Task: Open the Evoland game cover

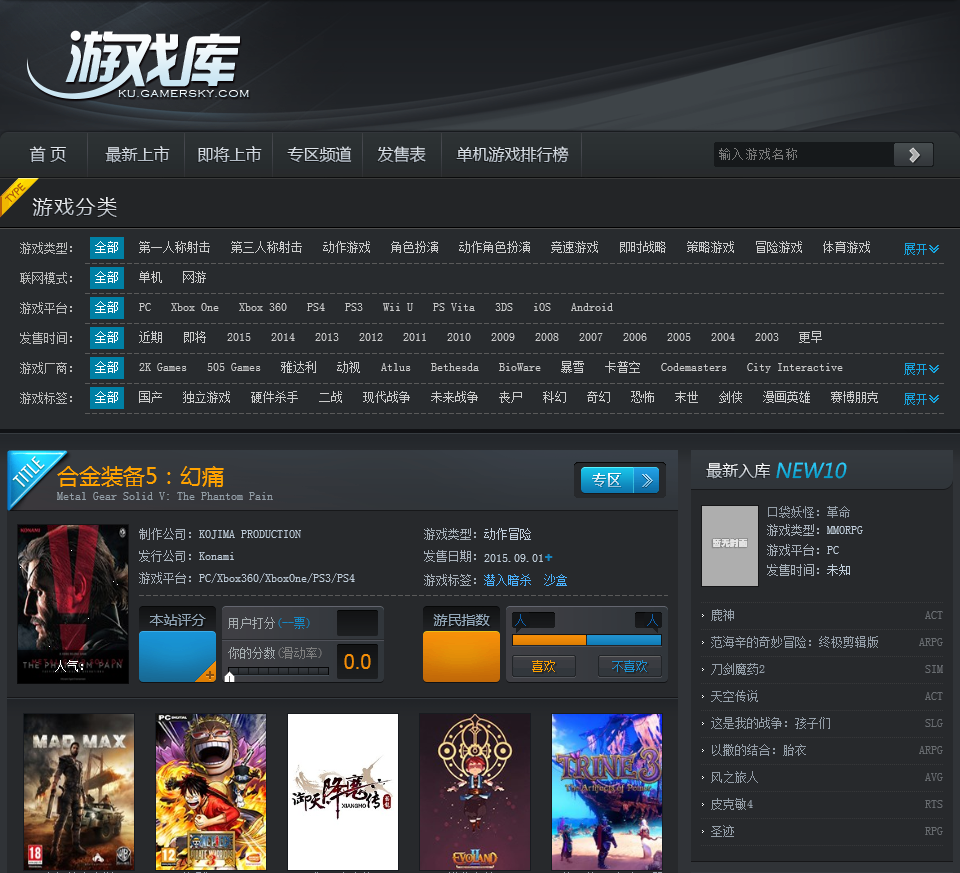Action: (475, 792)
